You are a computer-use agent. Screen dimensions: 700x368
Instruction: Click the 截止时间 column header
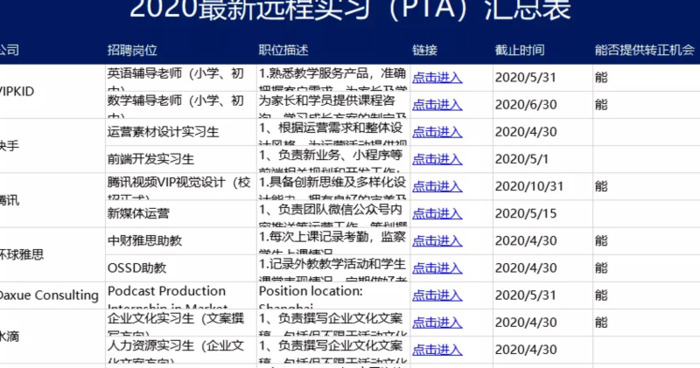tap(520, 50)
